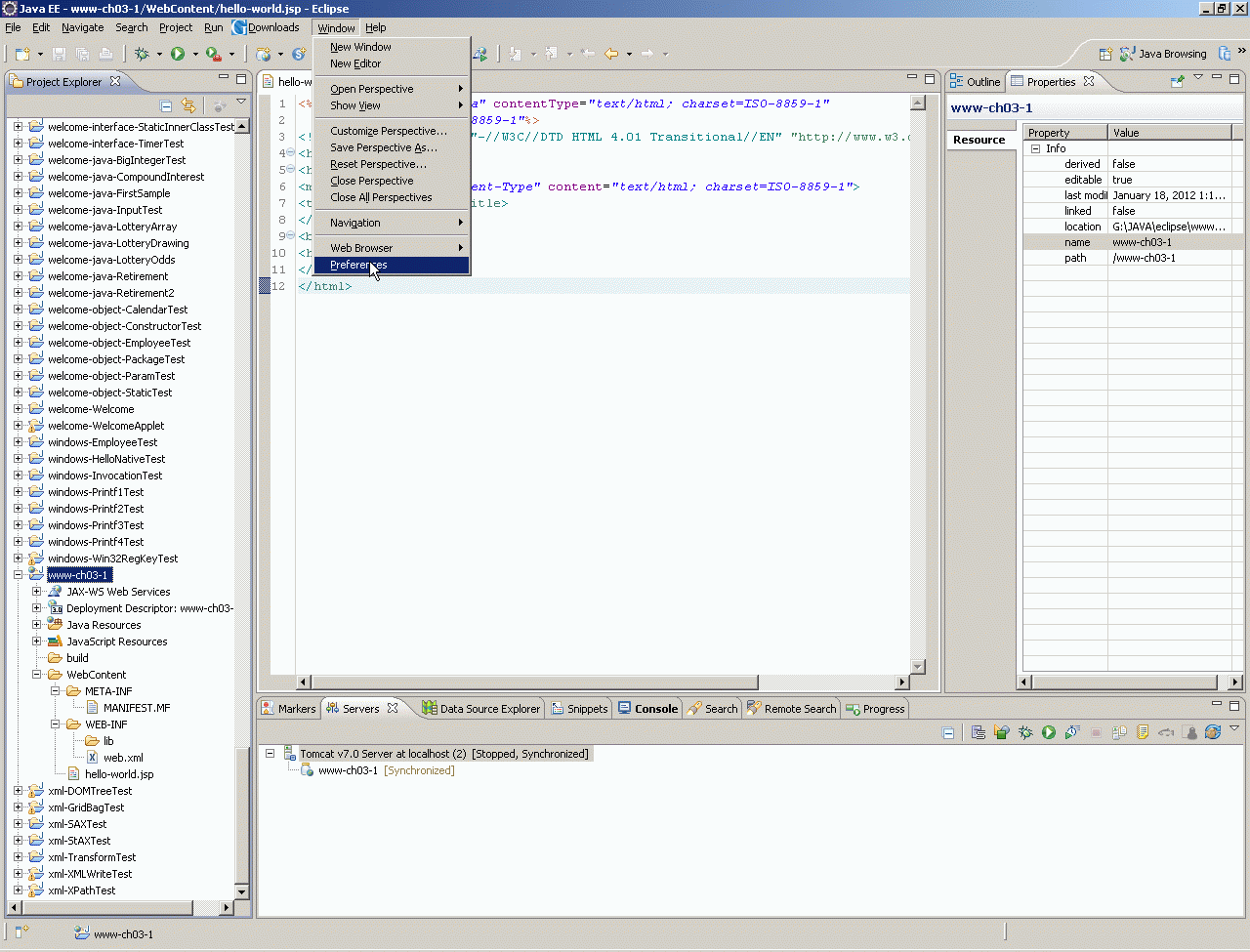Expand the Java Resources node
The image size is (1250, 952).
point(36,625)
